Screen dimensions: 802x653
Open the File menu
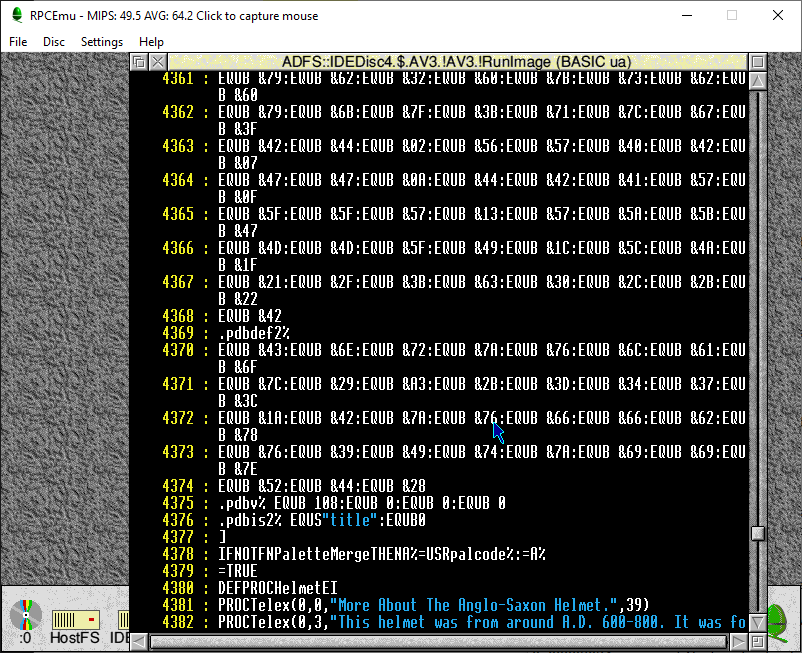tap(18, 42)
